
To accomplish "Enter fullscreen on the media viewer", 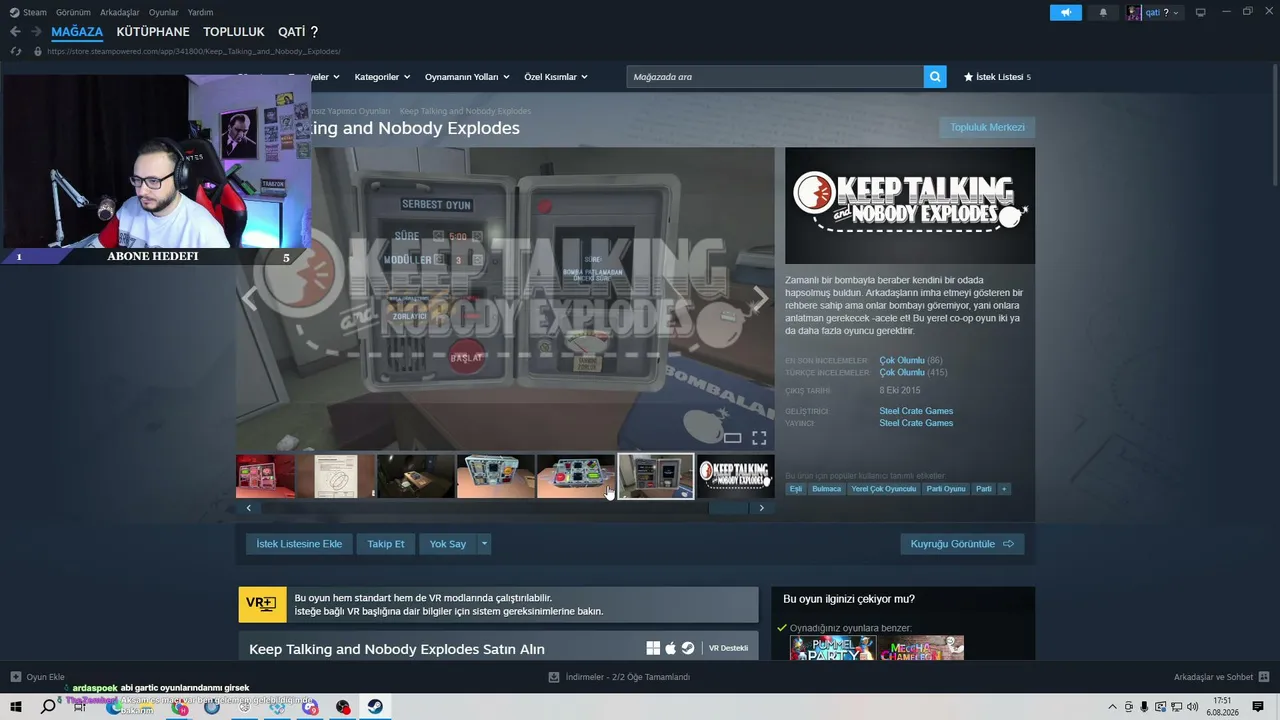I will click(x=759, y=438).
